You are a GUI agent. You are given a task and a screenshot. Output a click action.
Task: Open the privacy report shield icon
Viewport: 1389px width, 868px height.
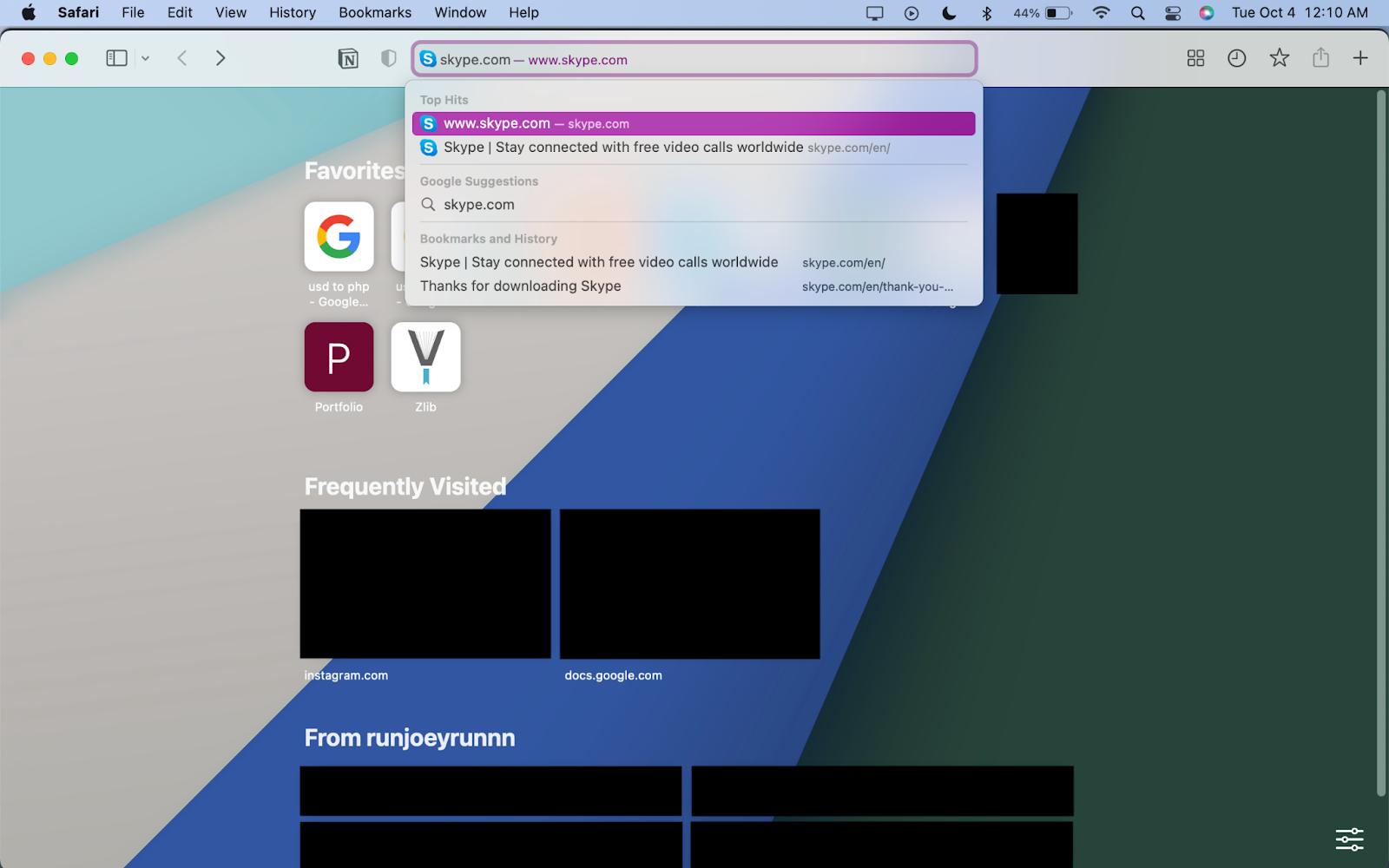(x=389, y=58)
